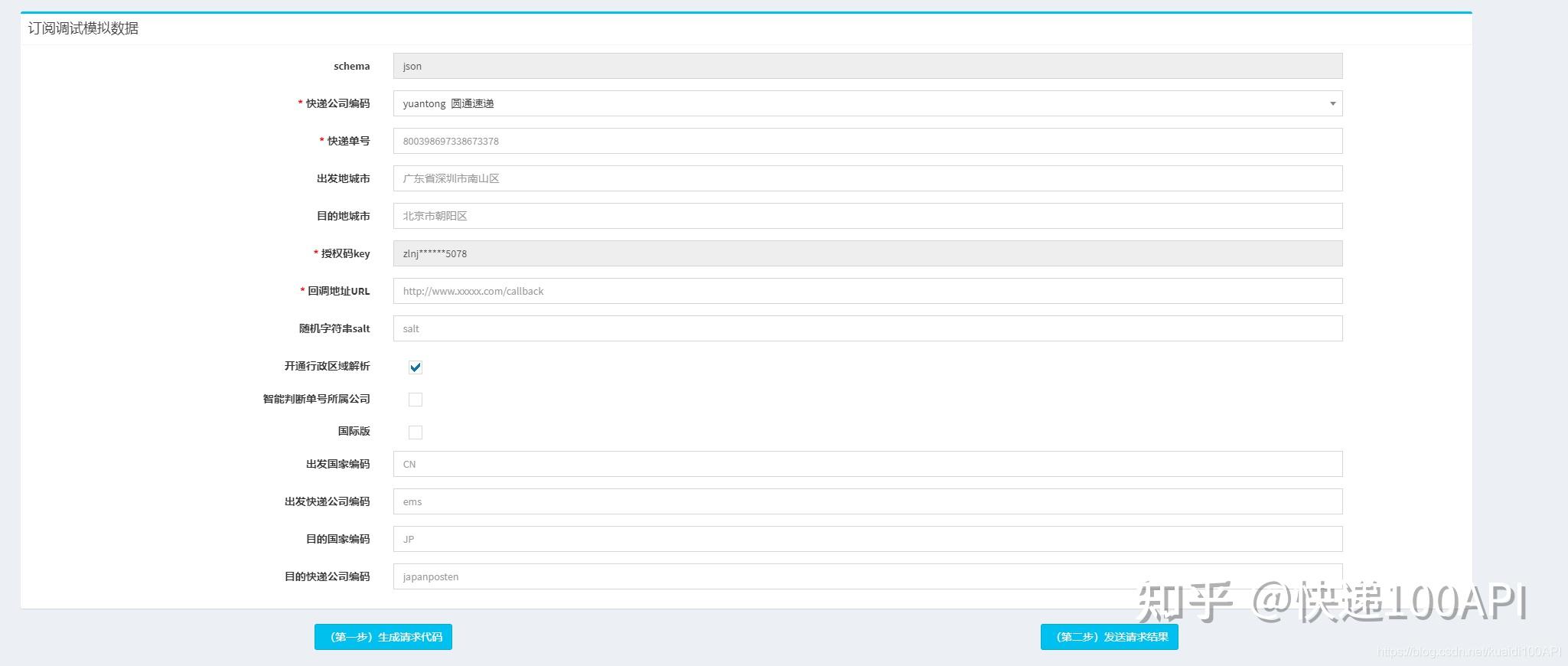The height and width of the screenshot is (666, 1568).
Task: Click the disabled schema json field
Action: pos(868,66)
